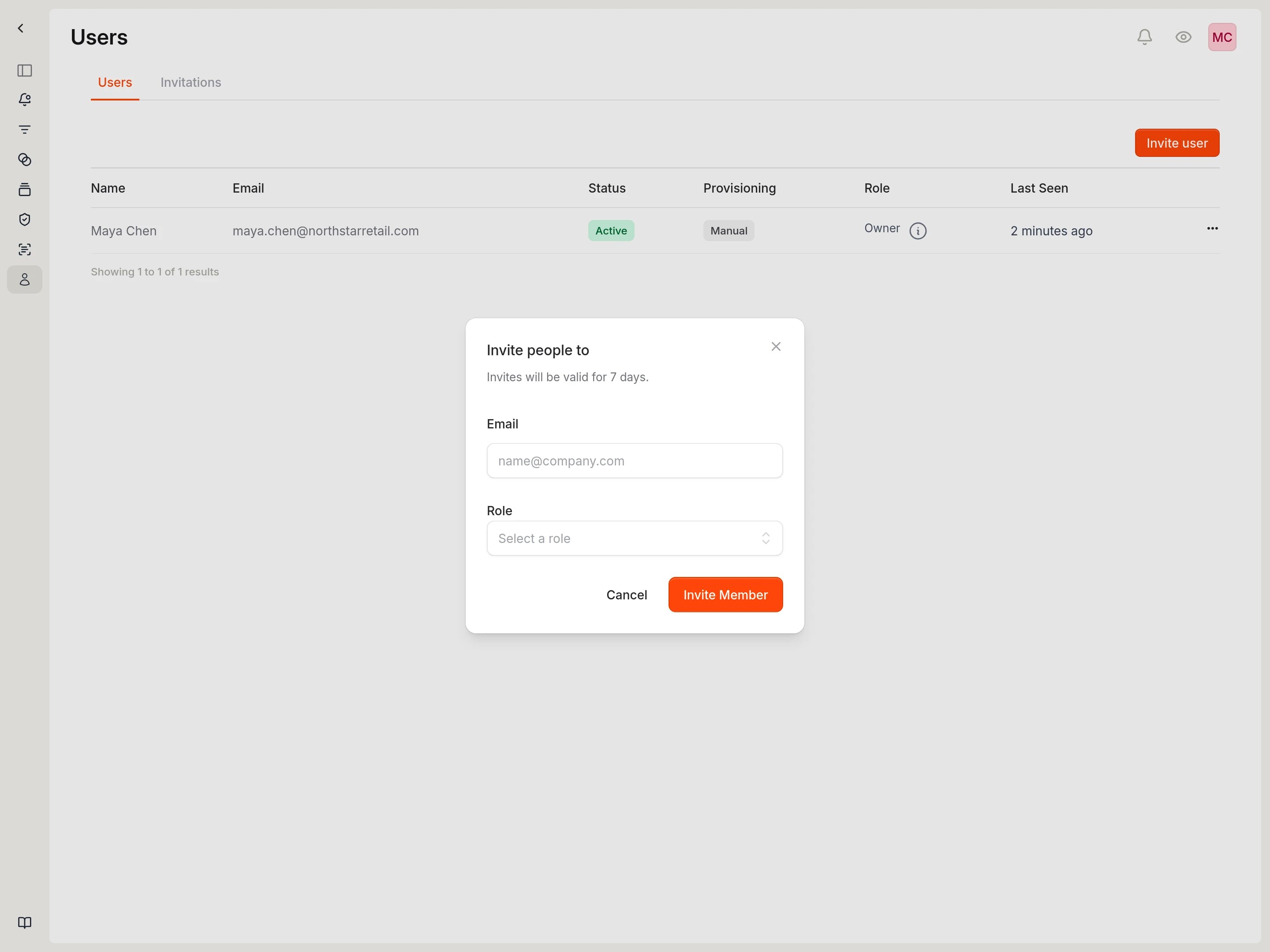1270x952 pixels.
Task: Show info about the Owner role
Action: (x=918, y=231)
